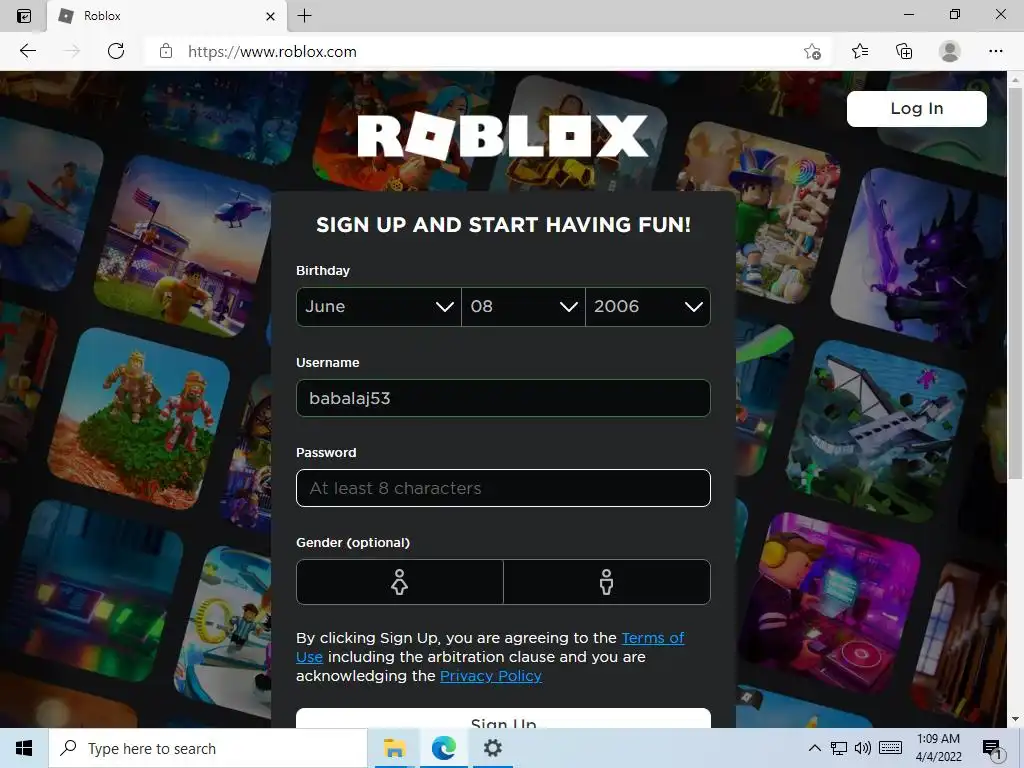1024x768 pixels.
Task: Focus the Password input field
Action: pyautogui.click(x=503, y=488)
